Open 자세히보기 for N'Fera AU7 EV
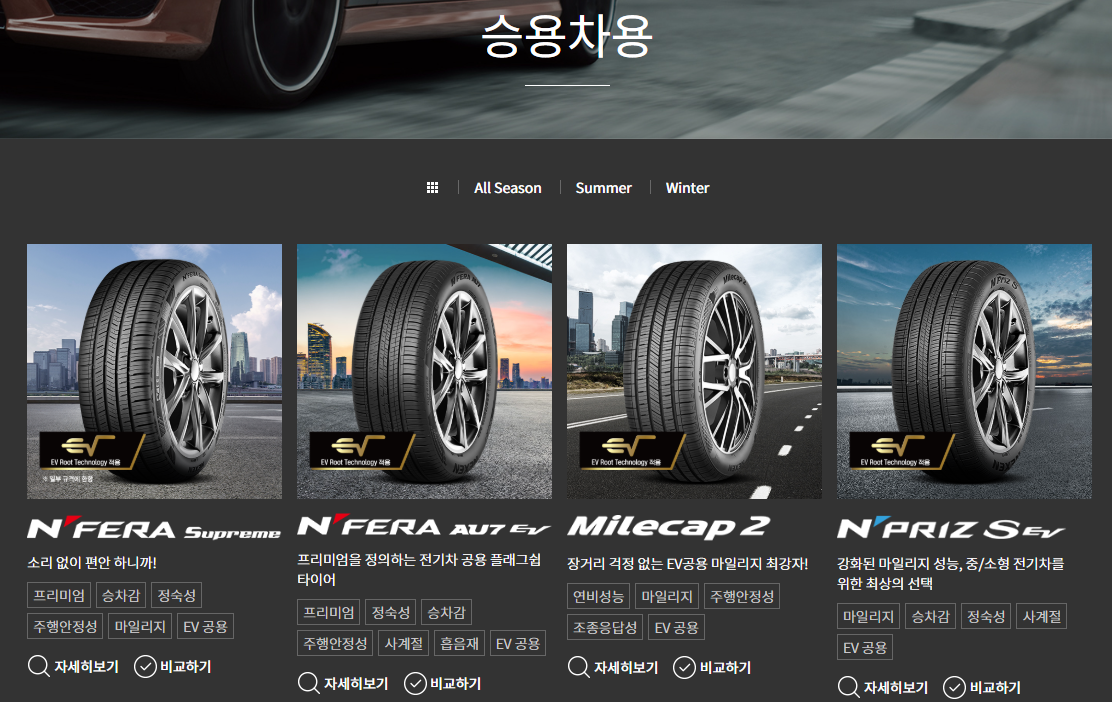 356,684
